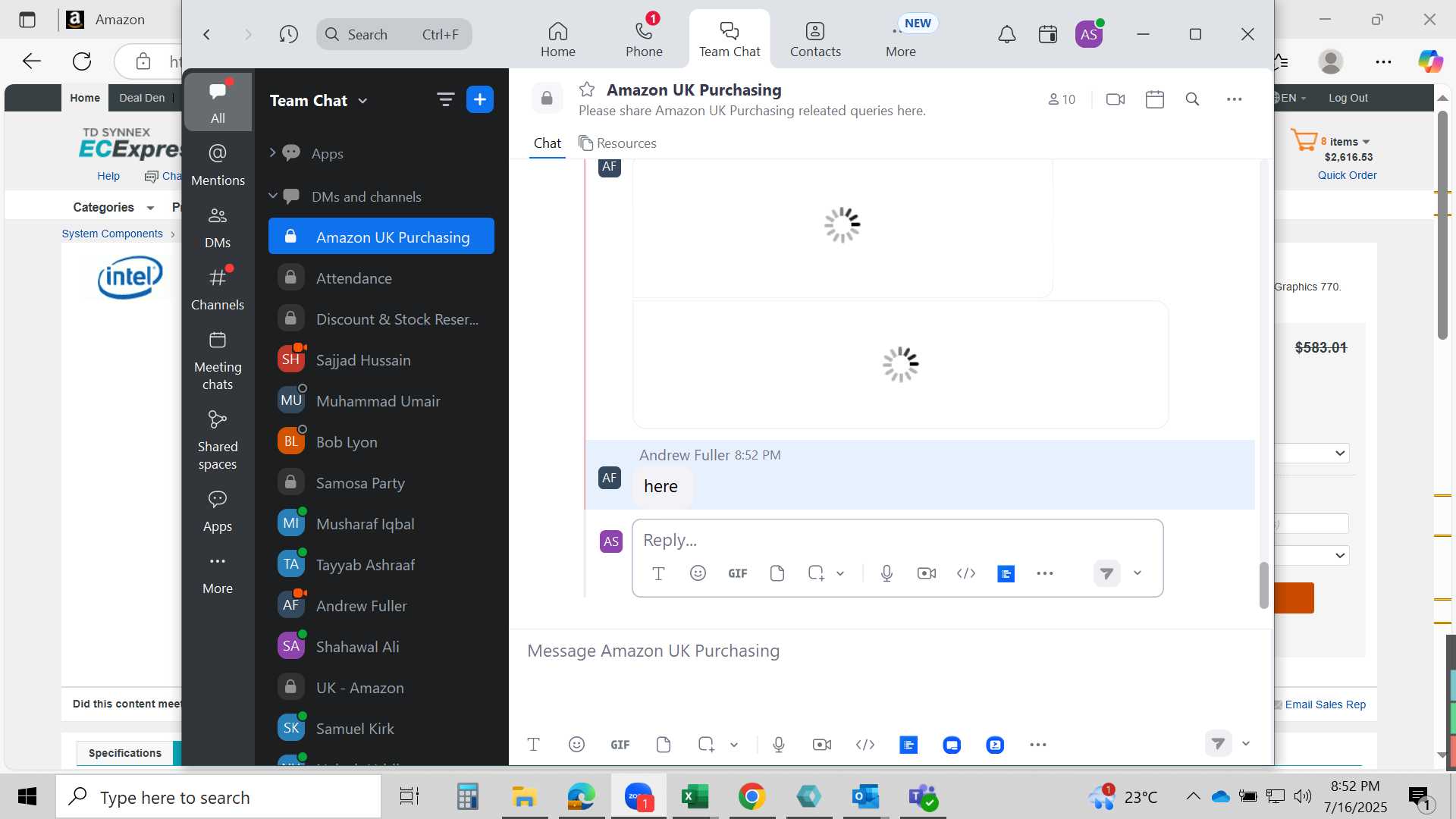The width and height of the screenshot is (1456, 819).
Task: Record audio message in reply box
Action: 886,573
